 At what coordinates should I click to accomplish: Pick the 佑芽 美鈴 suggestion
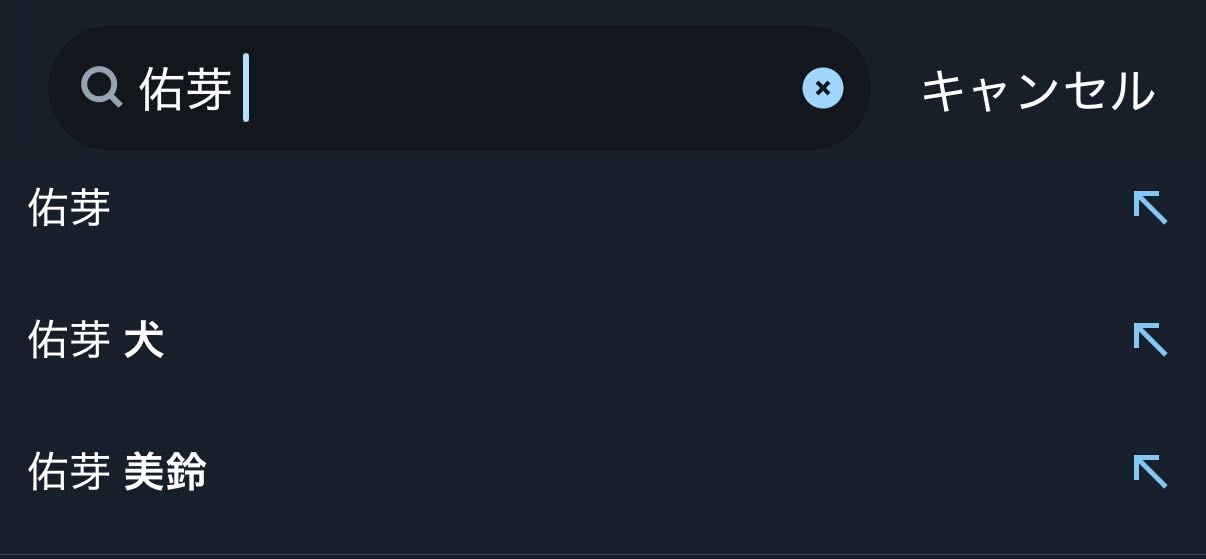pos(117,472)
